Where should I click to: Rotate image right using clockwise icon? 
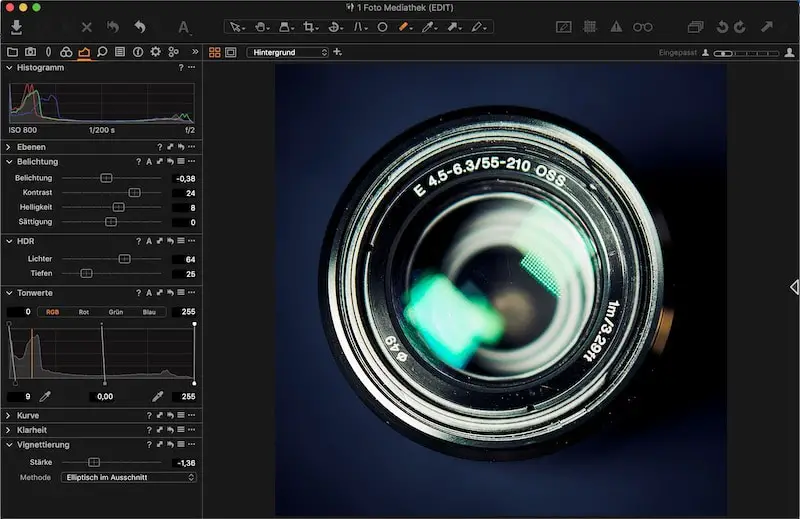pos(740,27)
